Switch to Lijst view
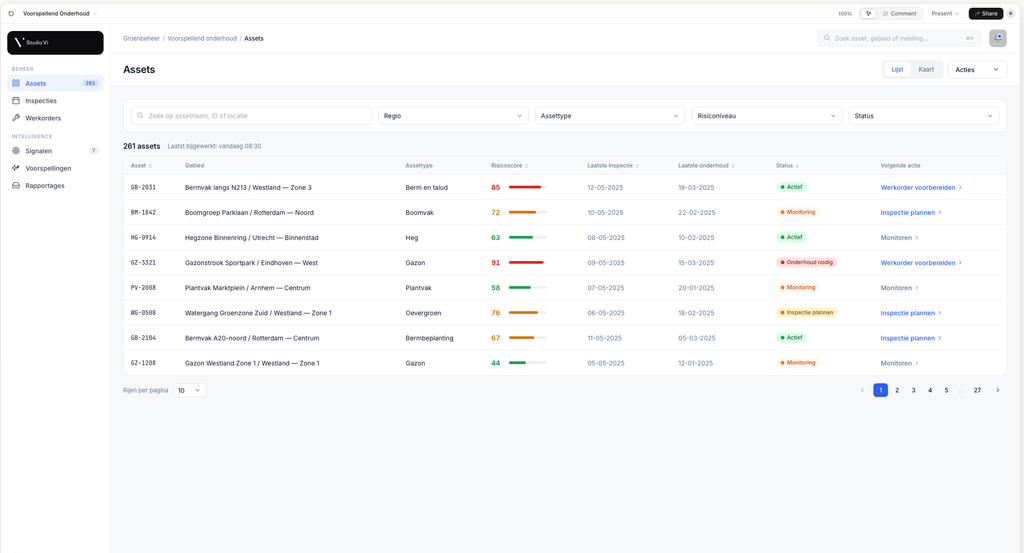Viewport: 1024px width, 553px height. click(897, 69)
